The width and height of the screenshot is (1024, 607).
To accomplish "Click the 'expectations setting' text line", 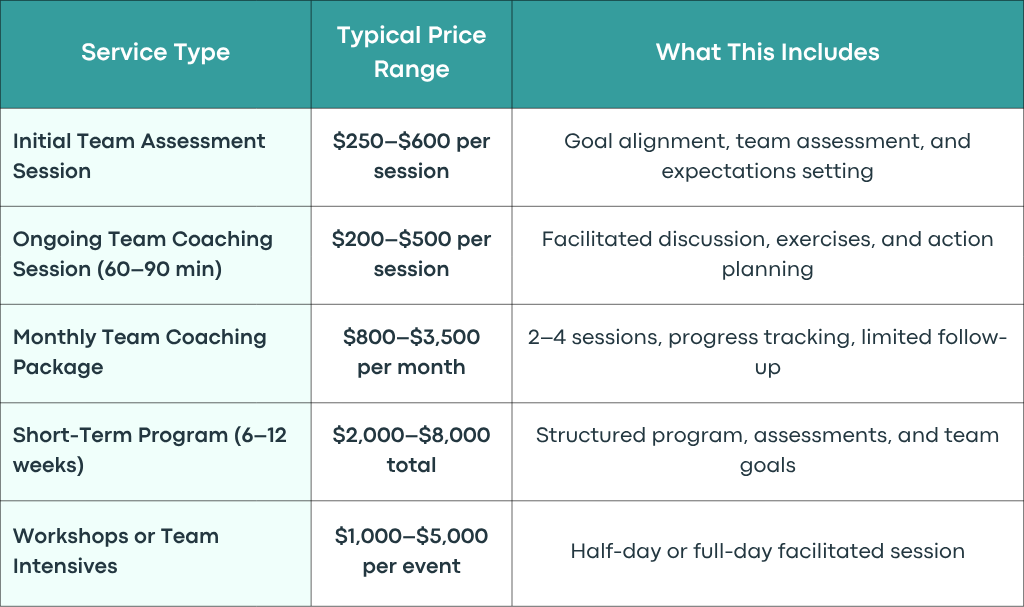I will tap(767, 172).
